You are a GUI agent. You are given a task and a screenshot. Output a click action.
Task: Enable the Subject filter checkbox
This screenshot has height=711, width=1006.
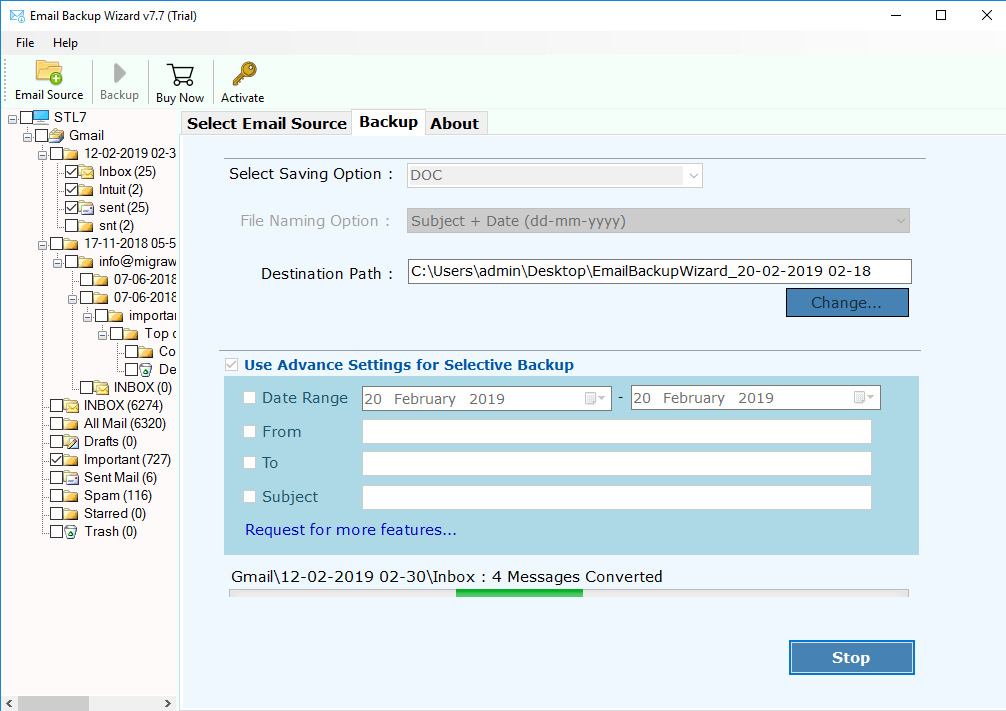click(250, 497)
